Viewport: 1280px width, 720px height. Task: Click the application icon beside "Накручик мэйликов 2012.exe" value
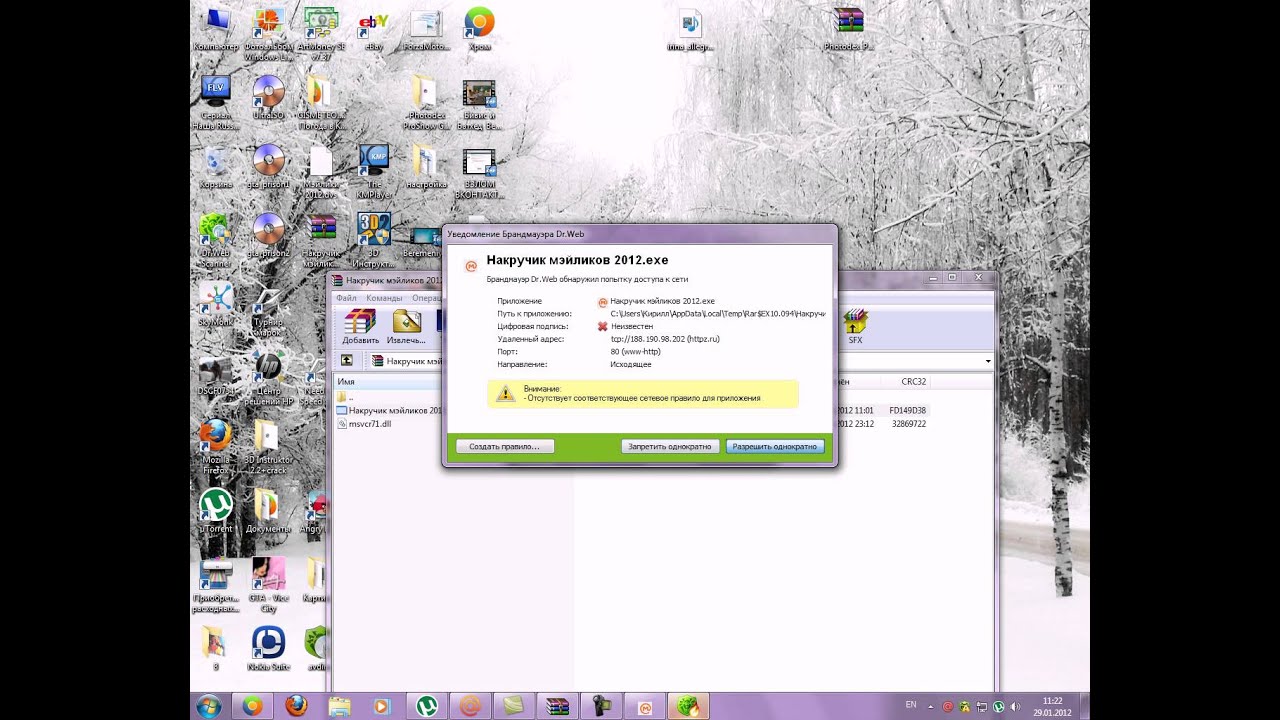[603, 301]
